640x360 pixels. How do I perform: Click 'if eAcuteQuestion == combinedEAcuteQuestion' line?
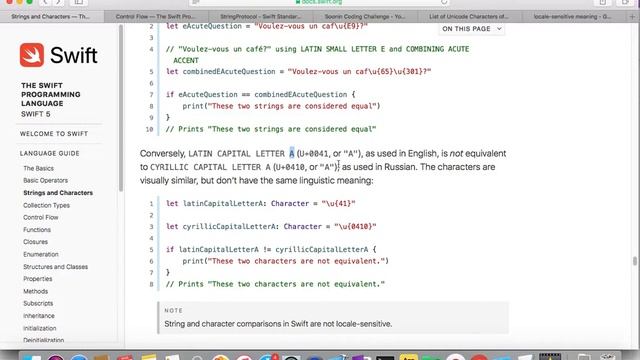[260, 94]
